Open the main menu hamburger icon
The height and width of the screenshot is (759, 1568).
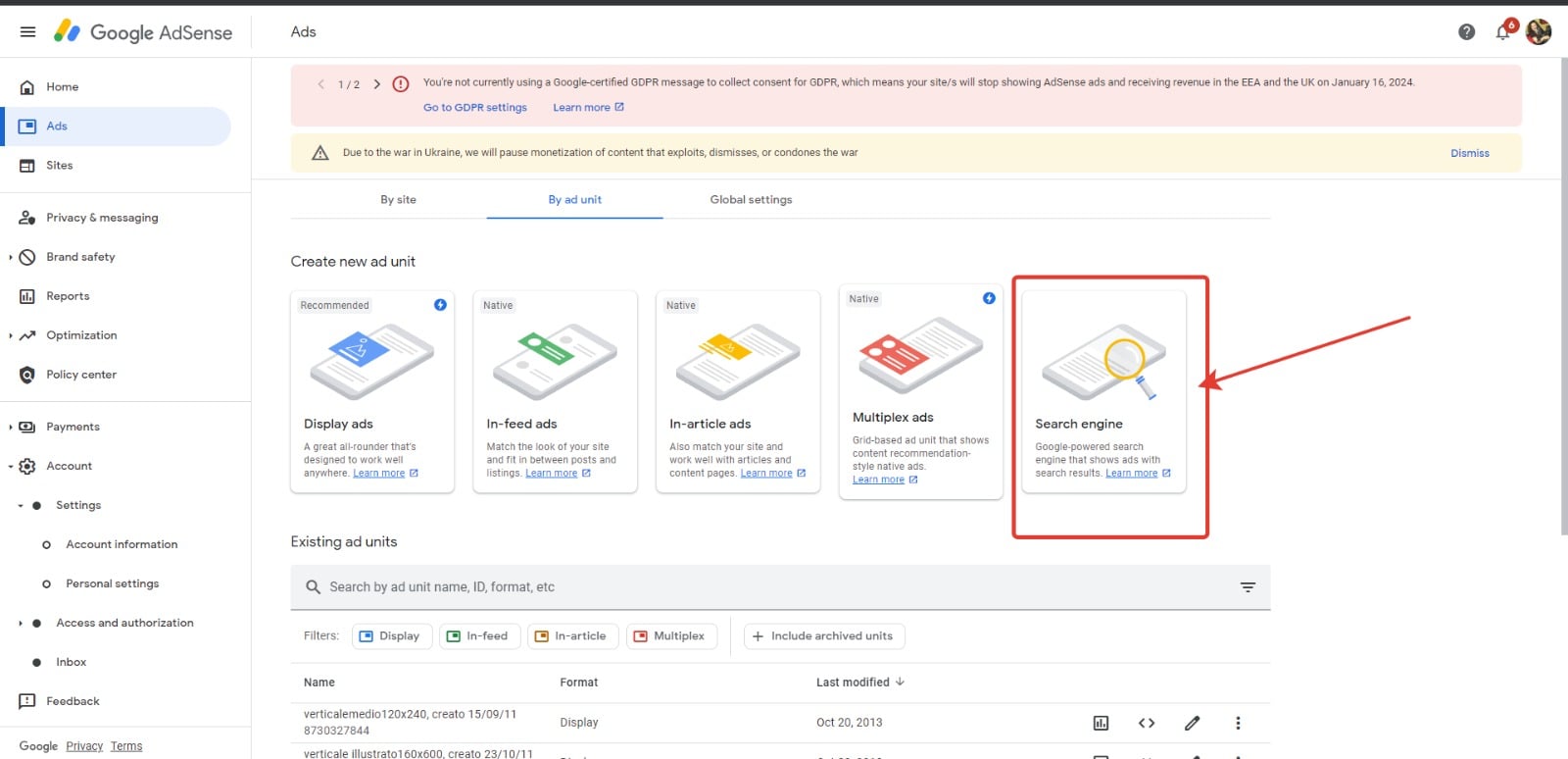tap(27, 32)
